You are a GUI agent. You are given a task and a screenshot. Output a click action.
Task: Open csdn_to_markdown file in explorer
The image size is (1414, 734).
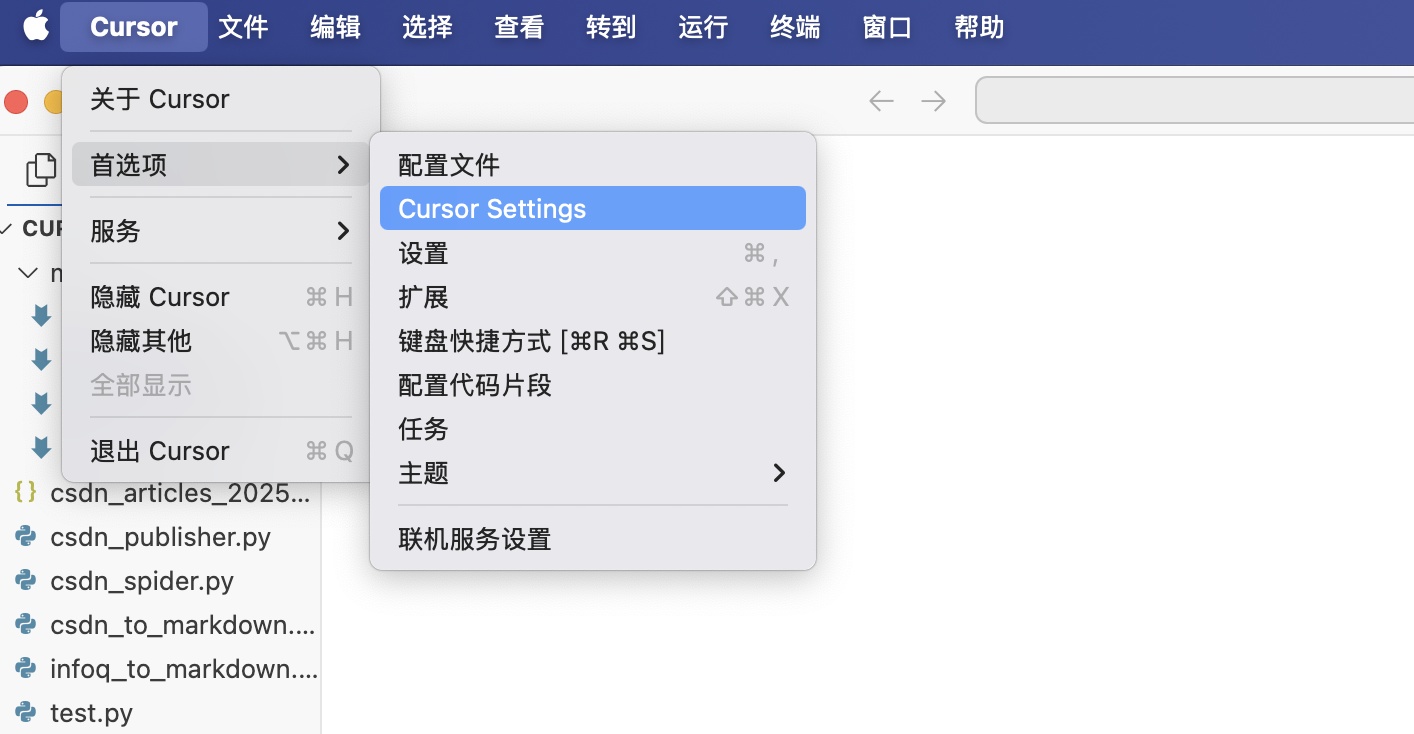coord(182,625)
